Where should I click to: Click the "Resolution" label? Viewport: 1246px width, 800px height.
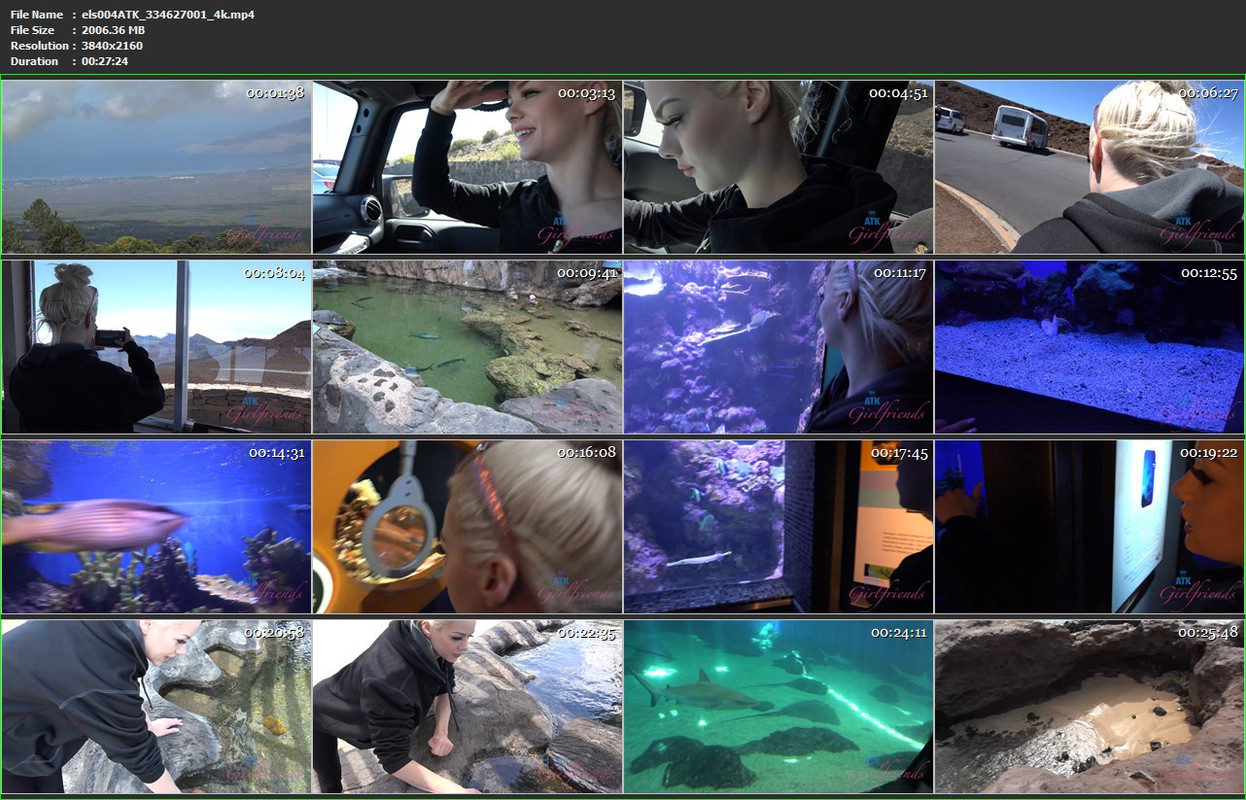[39, 46]
